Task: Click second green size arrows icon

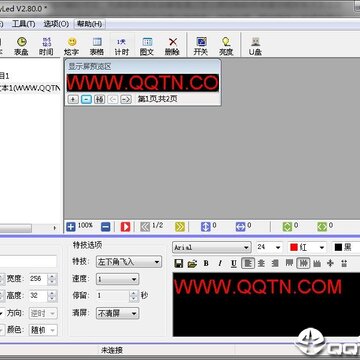Action: pyautogui.click(x=322, y=227)
